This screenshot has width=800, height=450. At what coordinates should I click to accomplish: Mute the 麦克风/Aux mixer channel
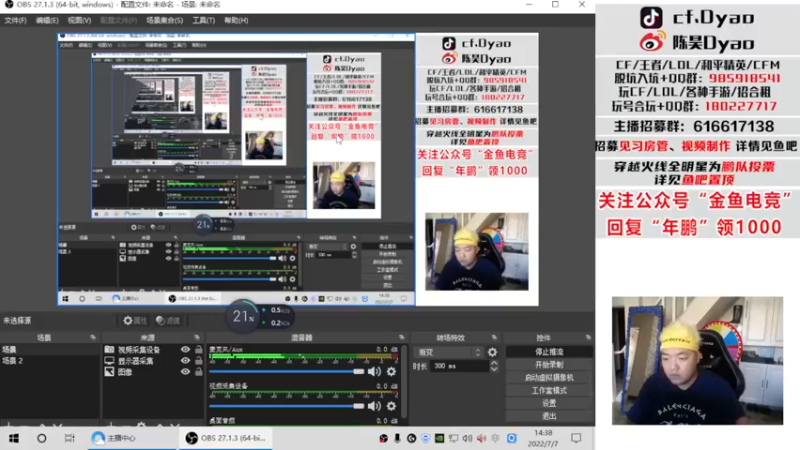(x=374, y=371)
